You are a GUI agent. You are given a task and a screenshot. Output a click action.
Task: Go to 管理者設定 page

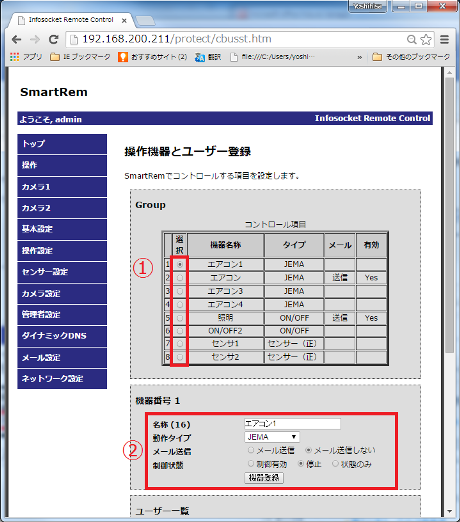62,315
